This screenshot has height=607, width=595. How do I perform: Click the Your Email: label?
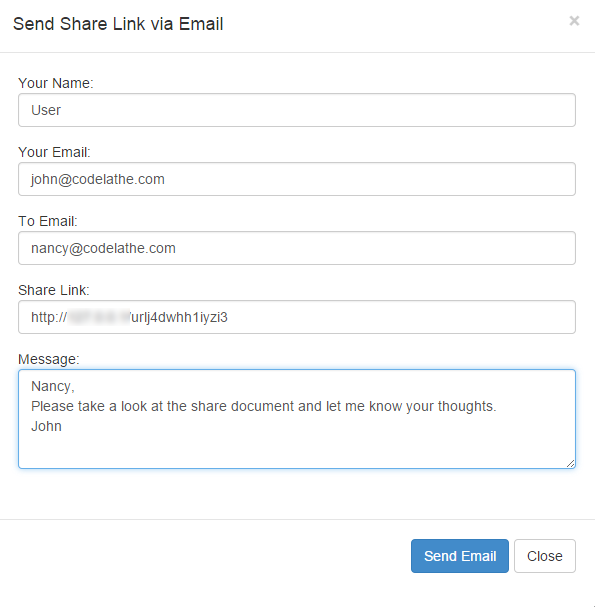pyautogui.click(x=54, y=152)
